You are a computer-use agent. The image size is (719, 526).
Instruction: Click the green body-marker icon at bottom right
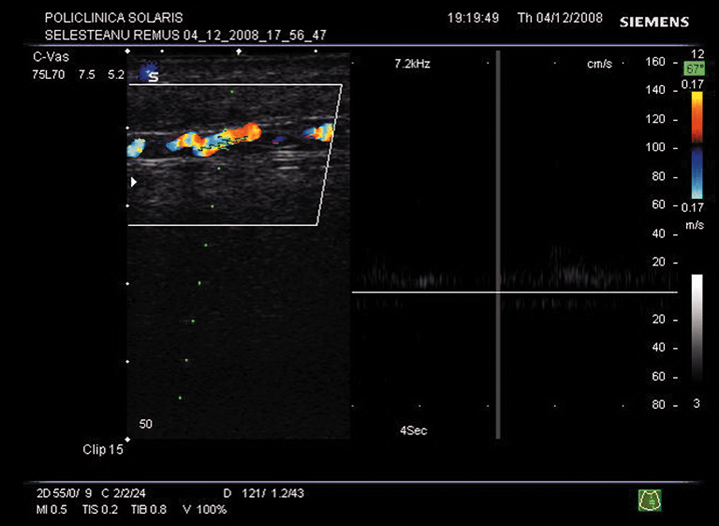pos(650,497)
